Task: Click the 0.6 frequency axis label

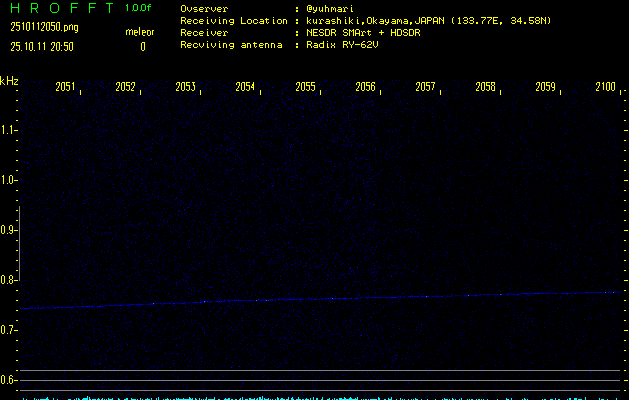Action: tap(9, 380)
